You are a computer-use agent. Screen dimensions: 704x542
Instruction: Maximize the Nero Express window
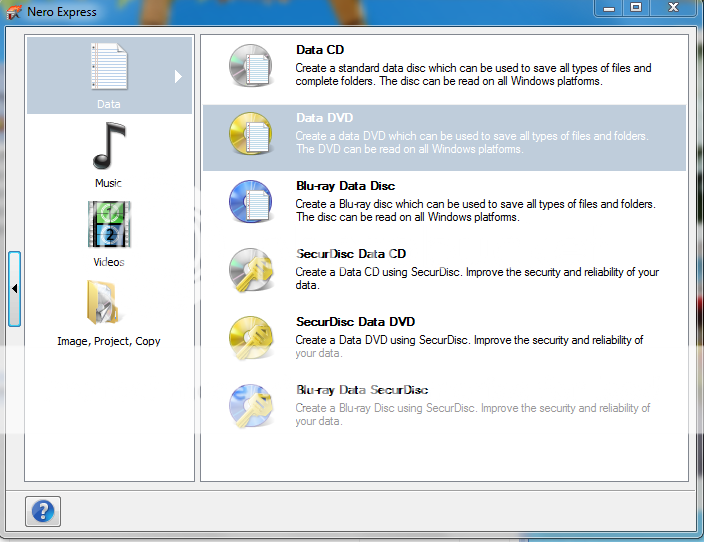coord(636,8)
